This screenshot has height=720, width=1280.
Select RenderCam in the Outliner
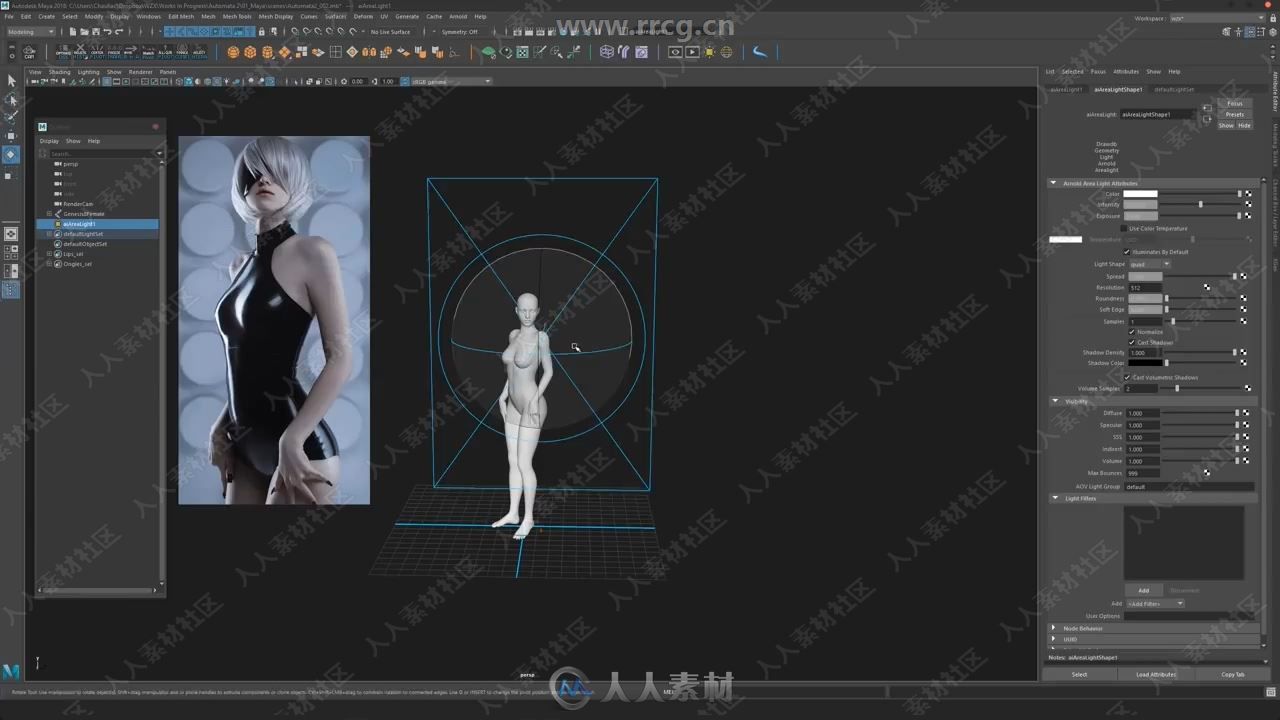78,204
